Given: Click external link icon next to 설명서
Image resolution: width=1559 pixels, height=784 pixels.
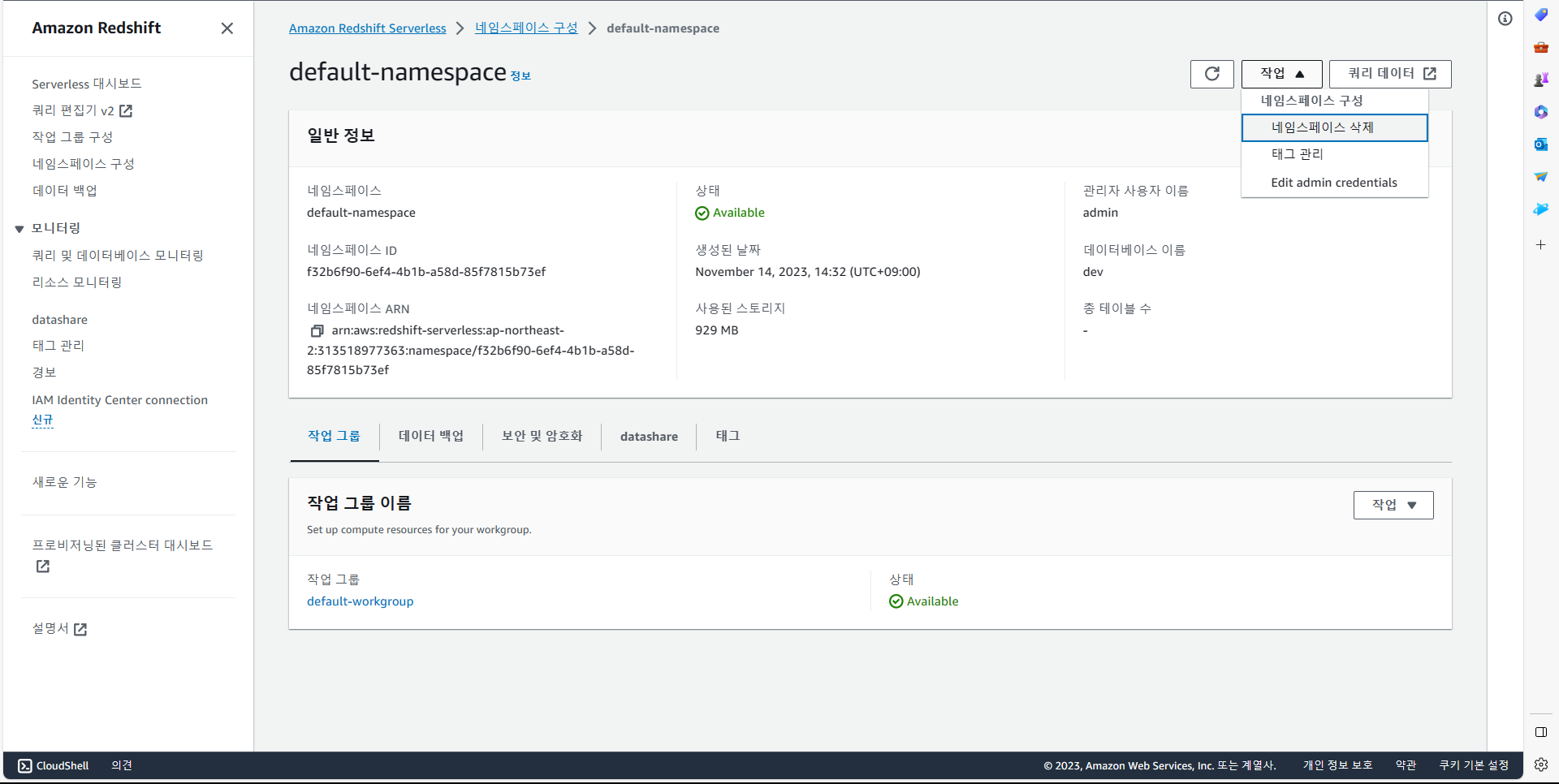Looking at the screenshot, I should (x=80, y=629).
